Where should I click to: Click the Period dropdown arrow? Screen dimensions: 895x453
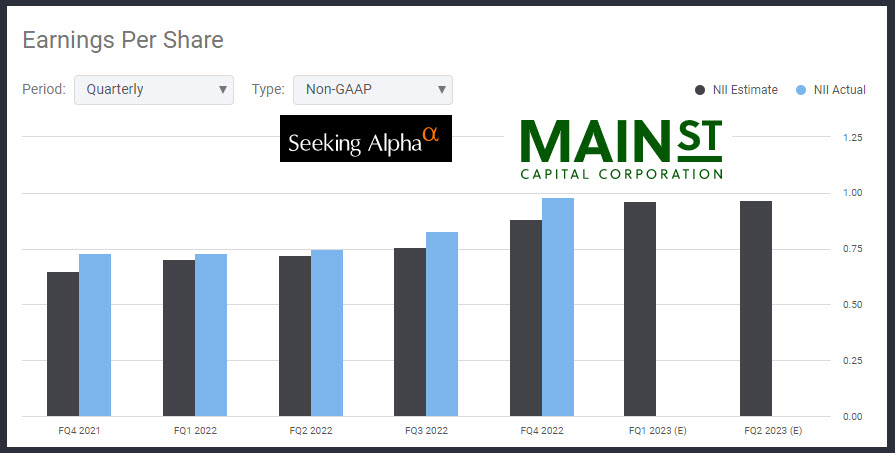click(222, 90)
